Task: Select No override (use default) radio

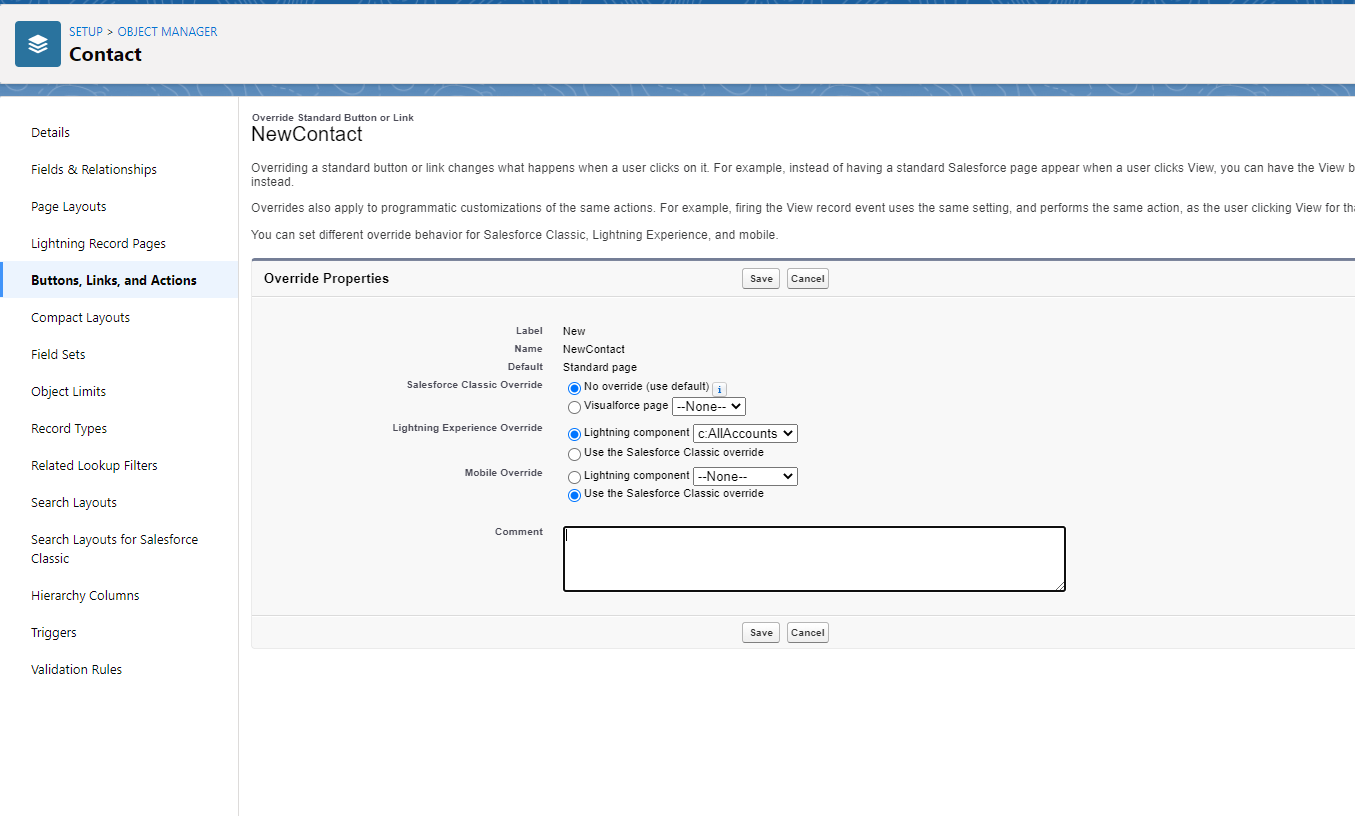Action: click(574, 388)
